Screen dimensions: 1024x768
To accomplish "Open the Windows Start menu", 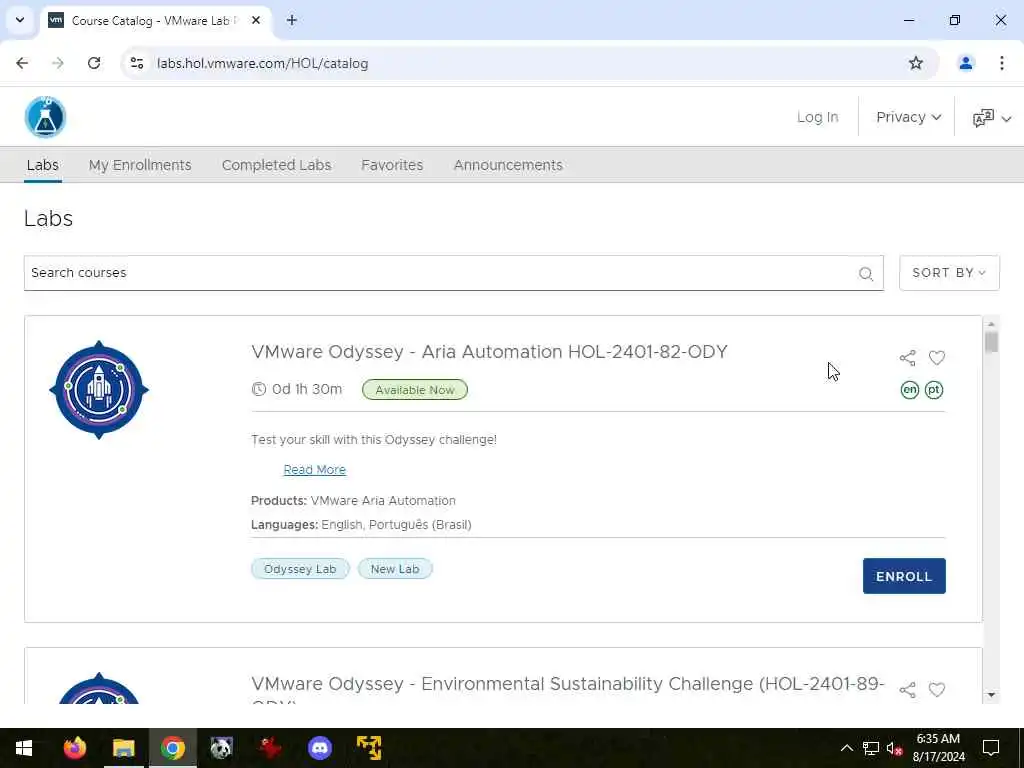I will [x=24, y=748].
